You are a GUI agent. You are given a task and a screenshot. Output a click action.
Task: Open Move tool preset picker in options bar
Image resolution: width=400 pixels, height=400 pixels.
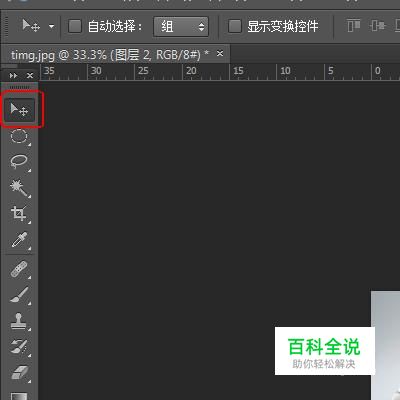pyautogui.click(x=51, y=26)
